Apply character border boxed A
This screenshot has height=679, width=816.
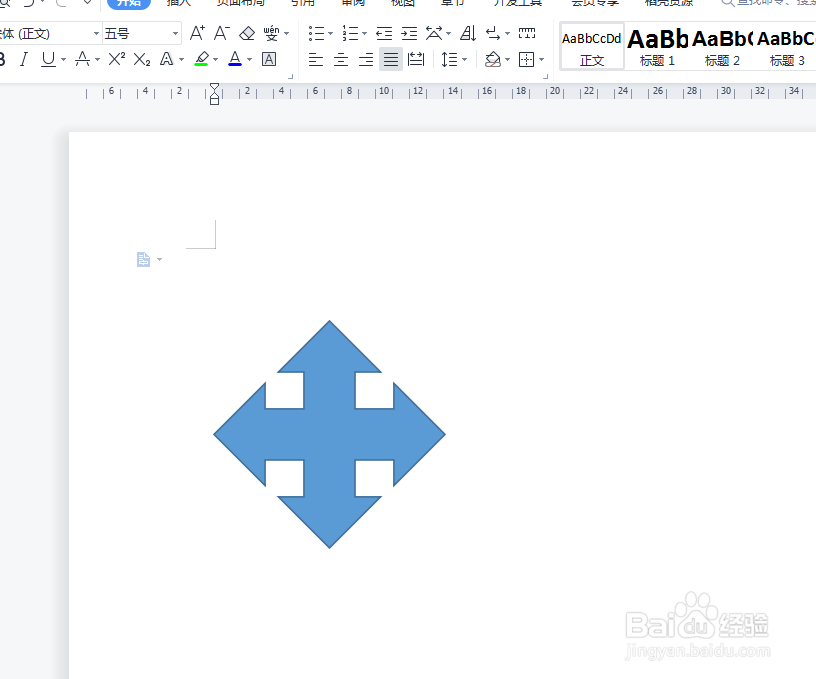[269, 59]
